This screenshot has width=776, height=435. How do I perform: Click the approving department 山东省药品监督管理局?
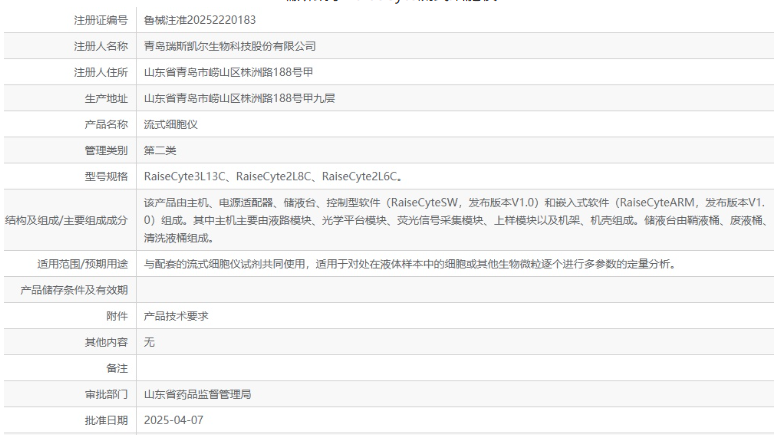tap(197, 394)
